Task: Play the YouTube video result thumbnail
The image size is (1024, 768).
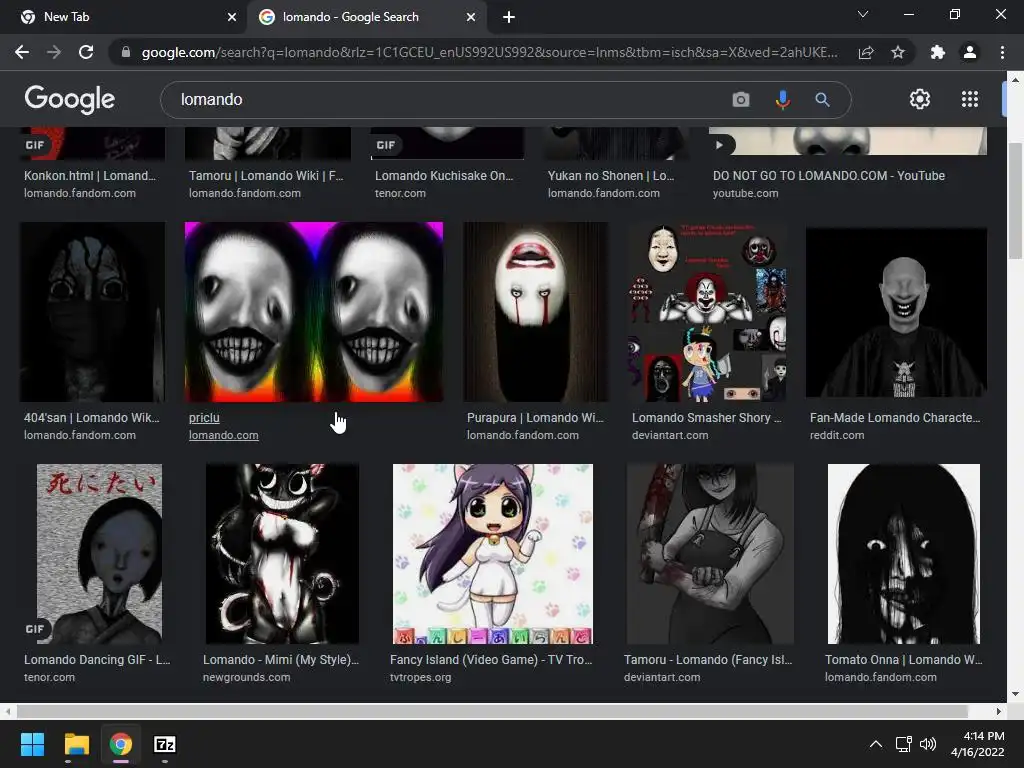Action: [848, 141]
